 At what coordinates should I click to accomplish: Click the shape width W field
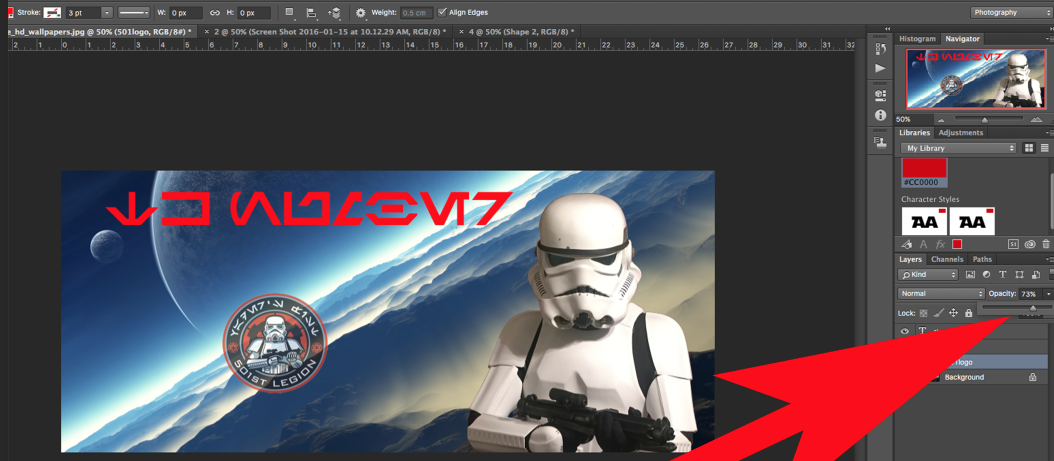(x=184, y=13)
